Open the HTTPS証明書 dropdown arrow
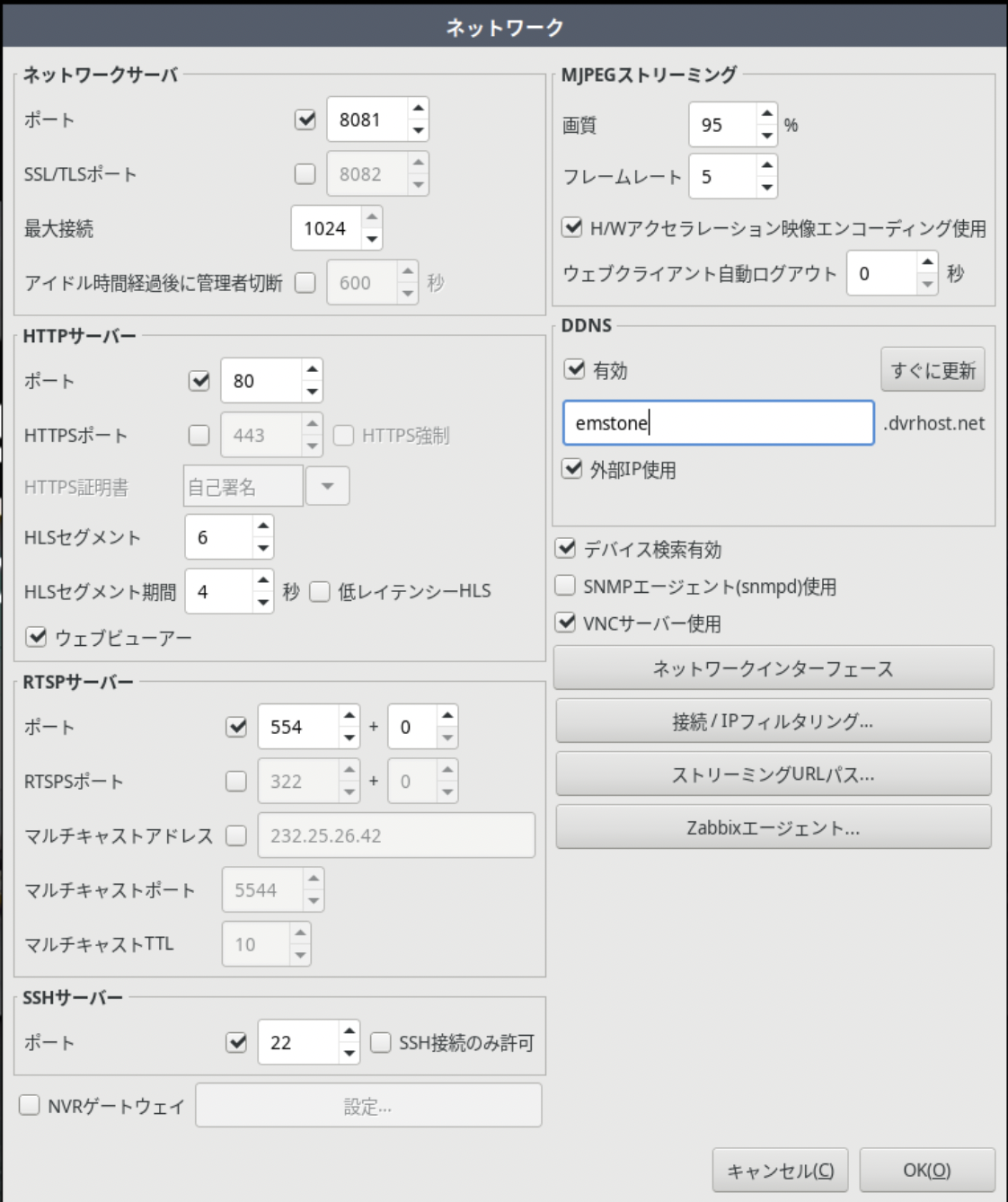The width and height of the screenshot is (1008, 1202). pyautogui.click(x=327, y=487)
